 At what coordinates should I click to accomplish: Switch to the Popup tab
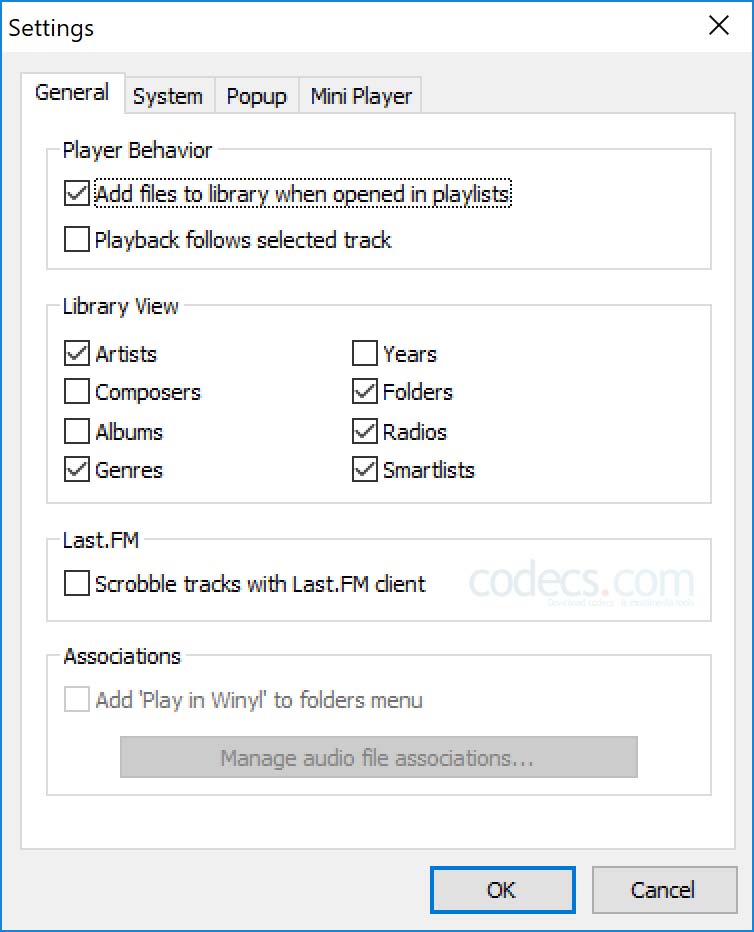tap(256, 97)
